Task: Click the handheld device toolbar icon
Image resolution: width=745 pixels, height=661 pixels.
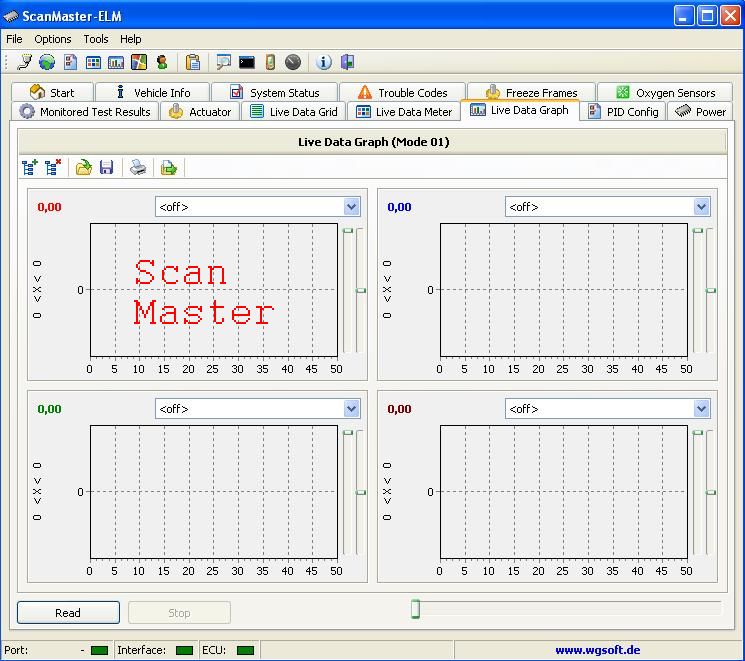Action: pyautogui.click(x=270, y=62)
